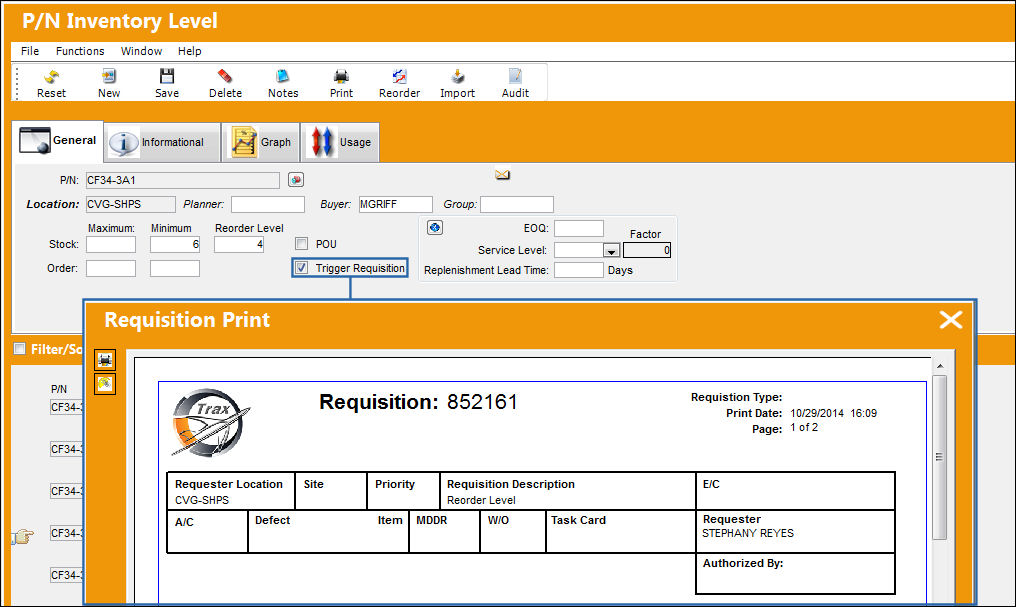Click the Replenishment Lead Time field

579,269
